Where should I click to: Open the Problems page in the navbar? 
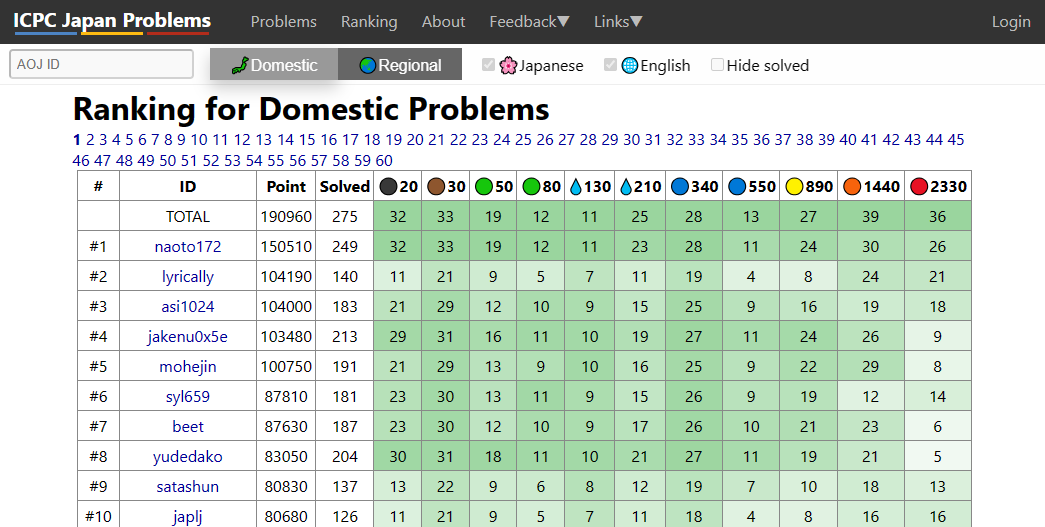pos(284,22)
